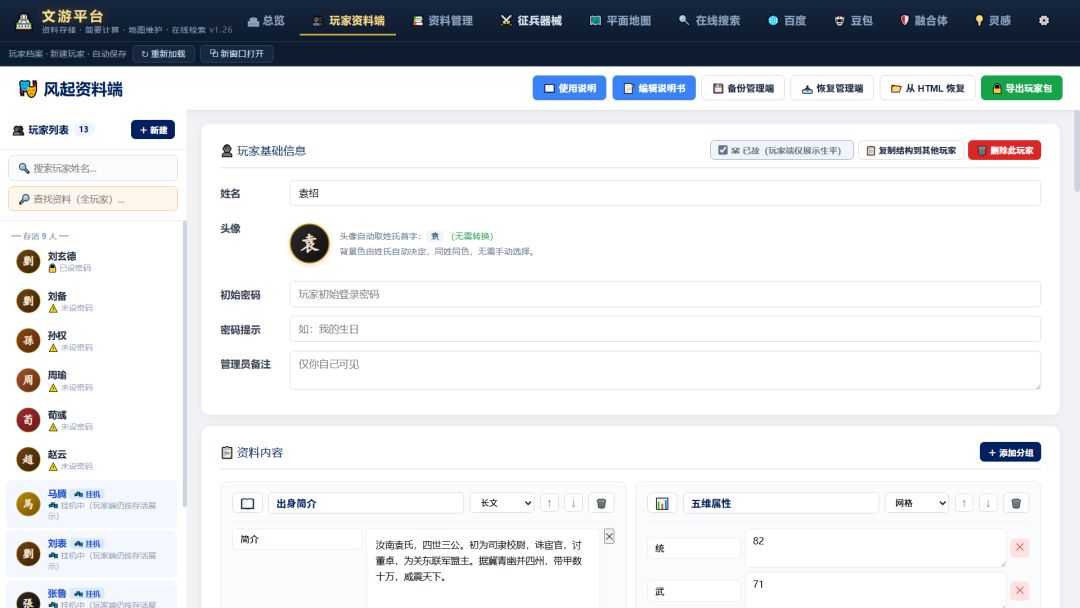The width and height of the screenshot is (1080, 608).
Task: Click the 统 value field showing 82
Action: click(875, 547)
